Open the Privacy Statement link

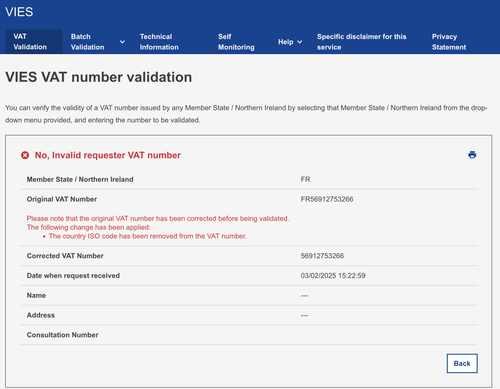coord(449,42)
